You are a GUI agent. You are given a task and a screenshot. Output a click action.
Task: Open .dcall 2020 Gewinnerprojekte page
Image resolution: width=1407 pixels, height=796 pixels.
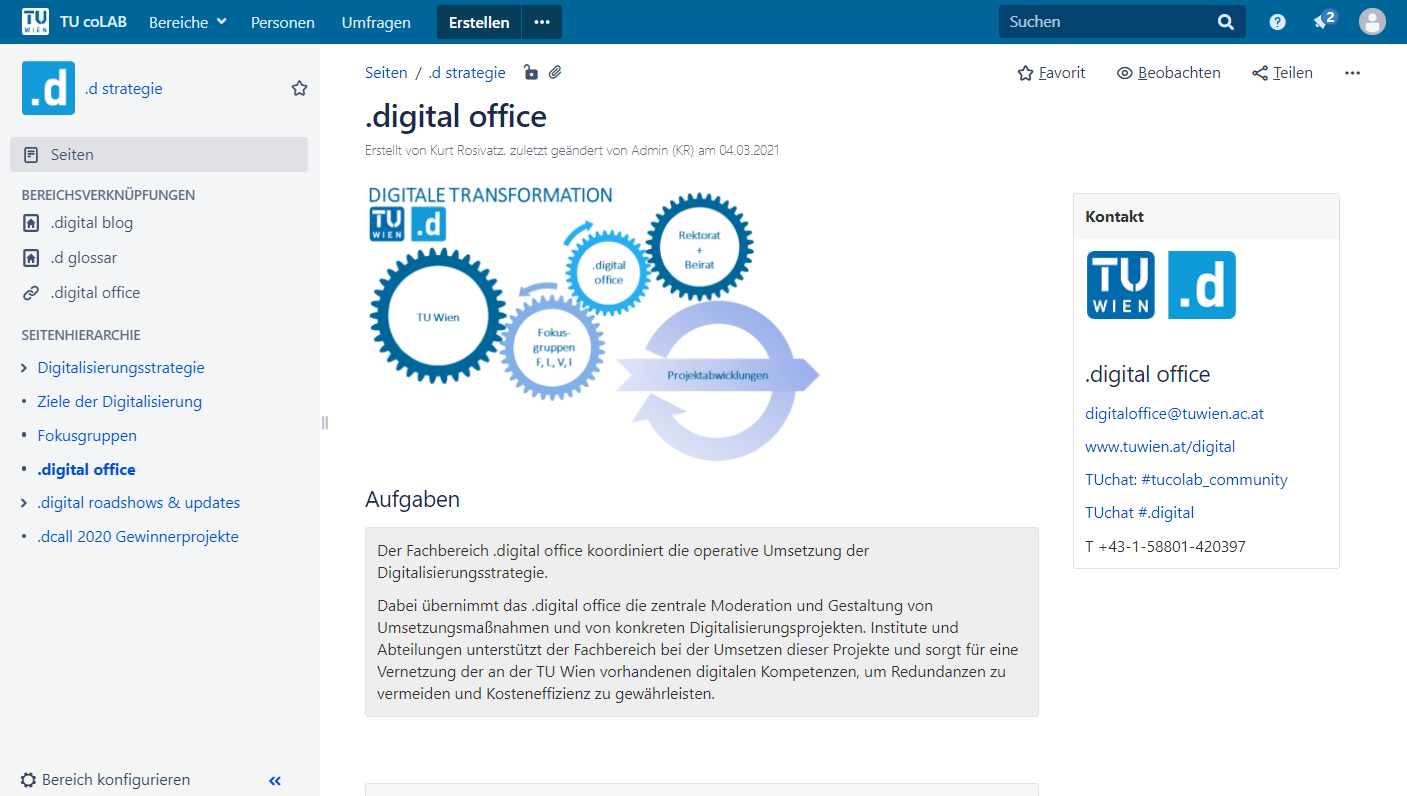138,537
